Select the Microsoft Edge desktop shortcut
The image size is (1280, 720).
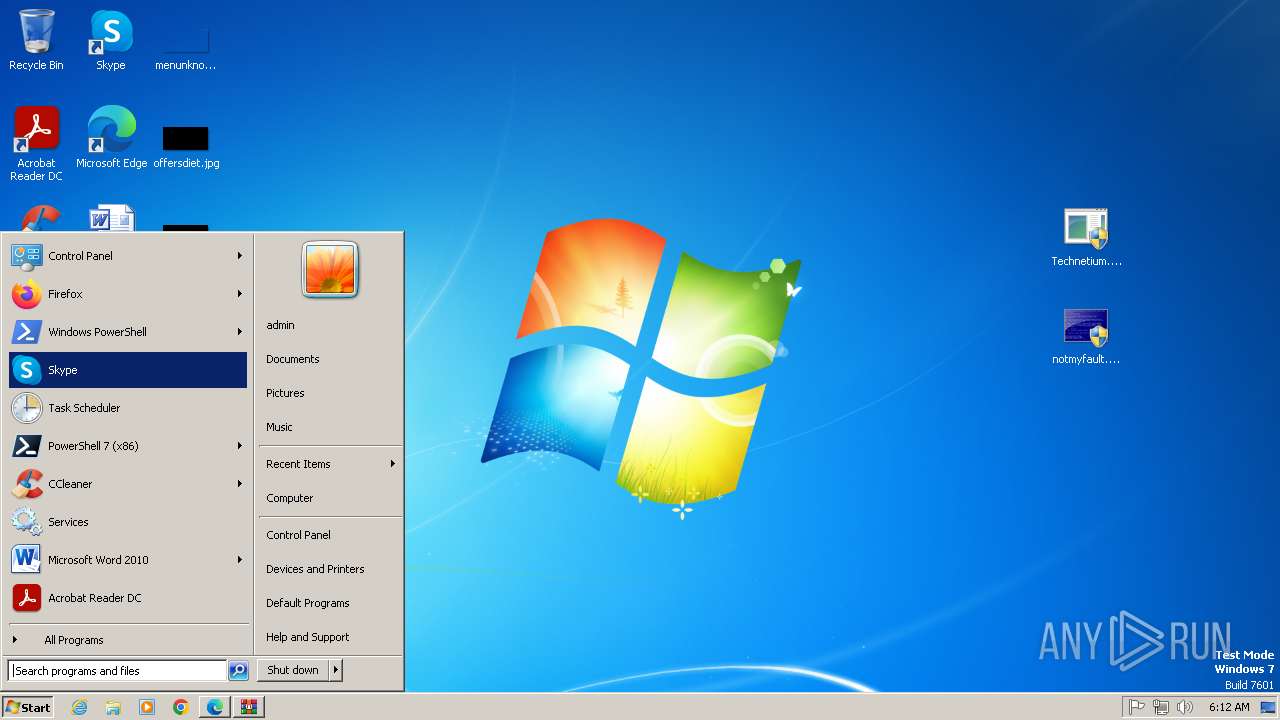tap(111, 137)
